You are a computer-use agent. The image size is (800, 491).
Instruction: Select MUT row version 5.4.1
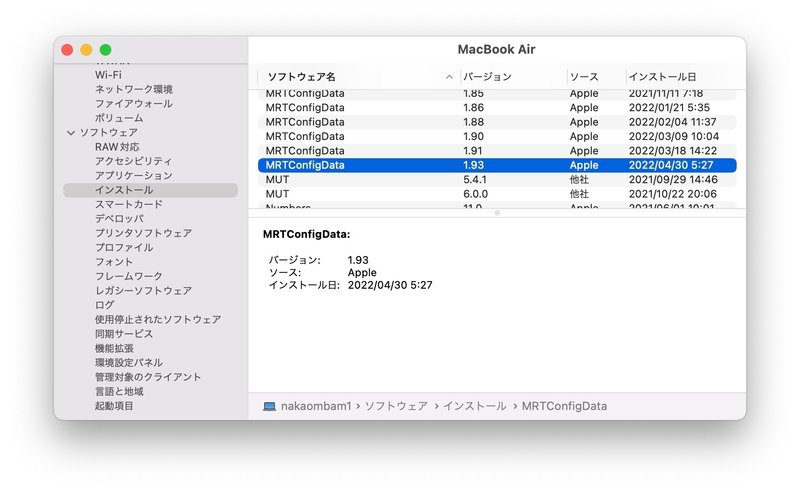[497, 180]
